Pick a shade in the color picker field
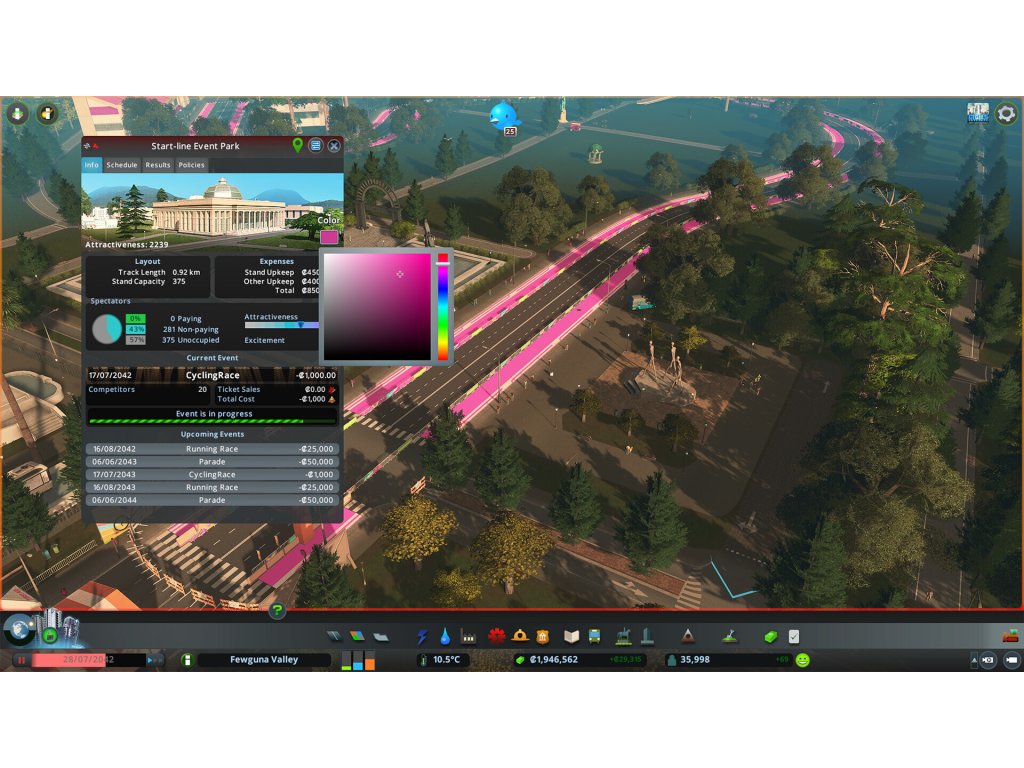The width and height of the screenshot is (1024, 768). [x=377, y=306]
